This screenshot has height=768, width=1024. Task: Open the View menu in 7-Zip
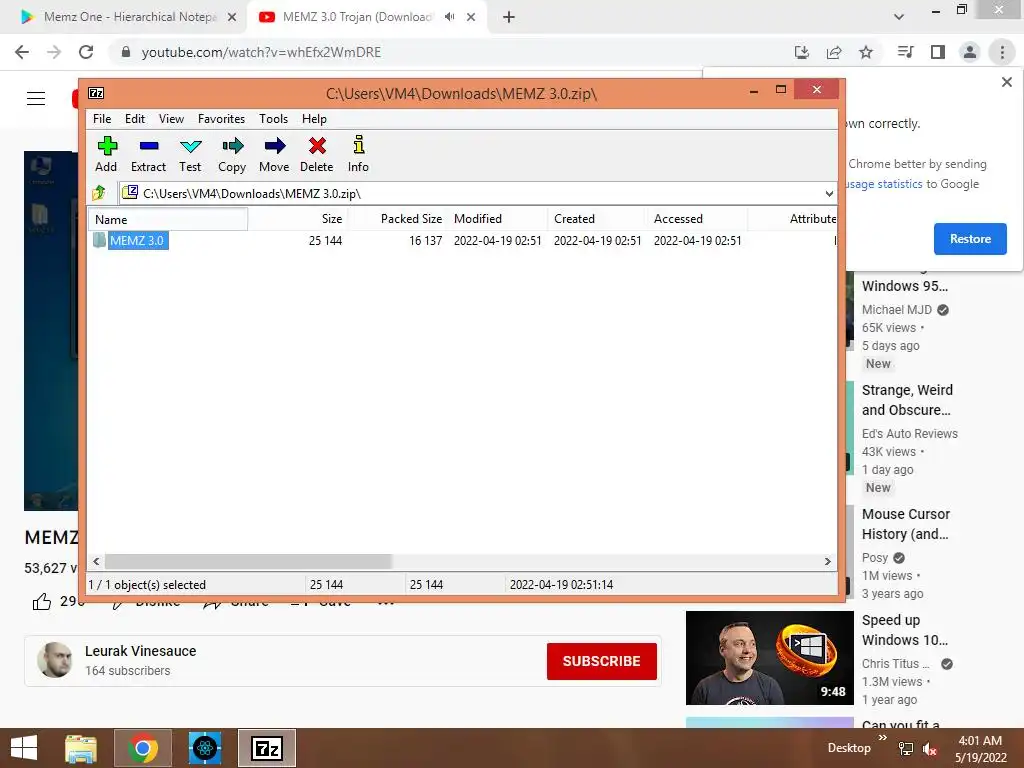pos(171,119)
